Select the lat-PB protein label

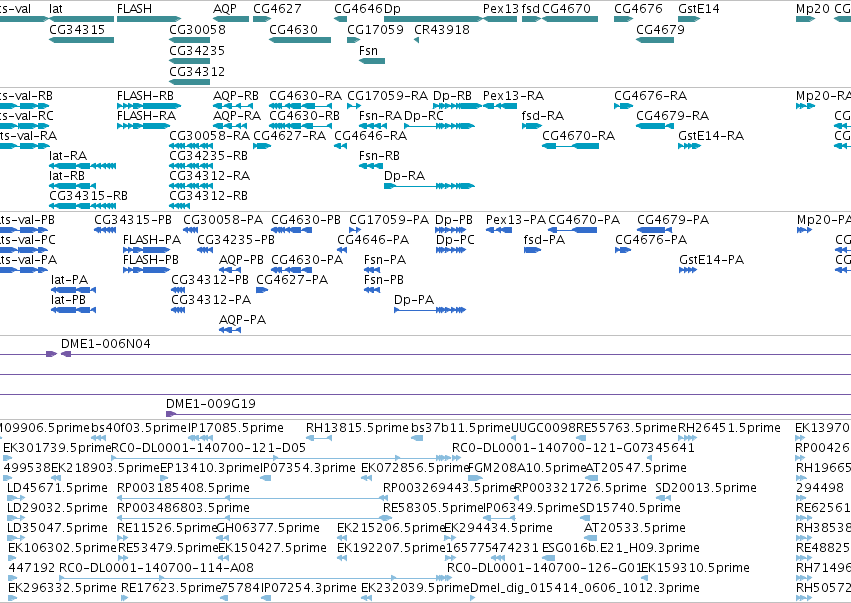pos(68,300)
